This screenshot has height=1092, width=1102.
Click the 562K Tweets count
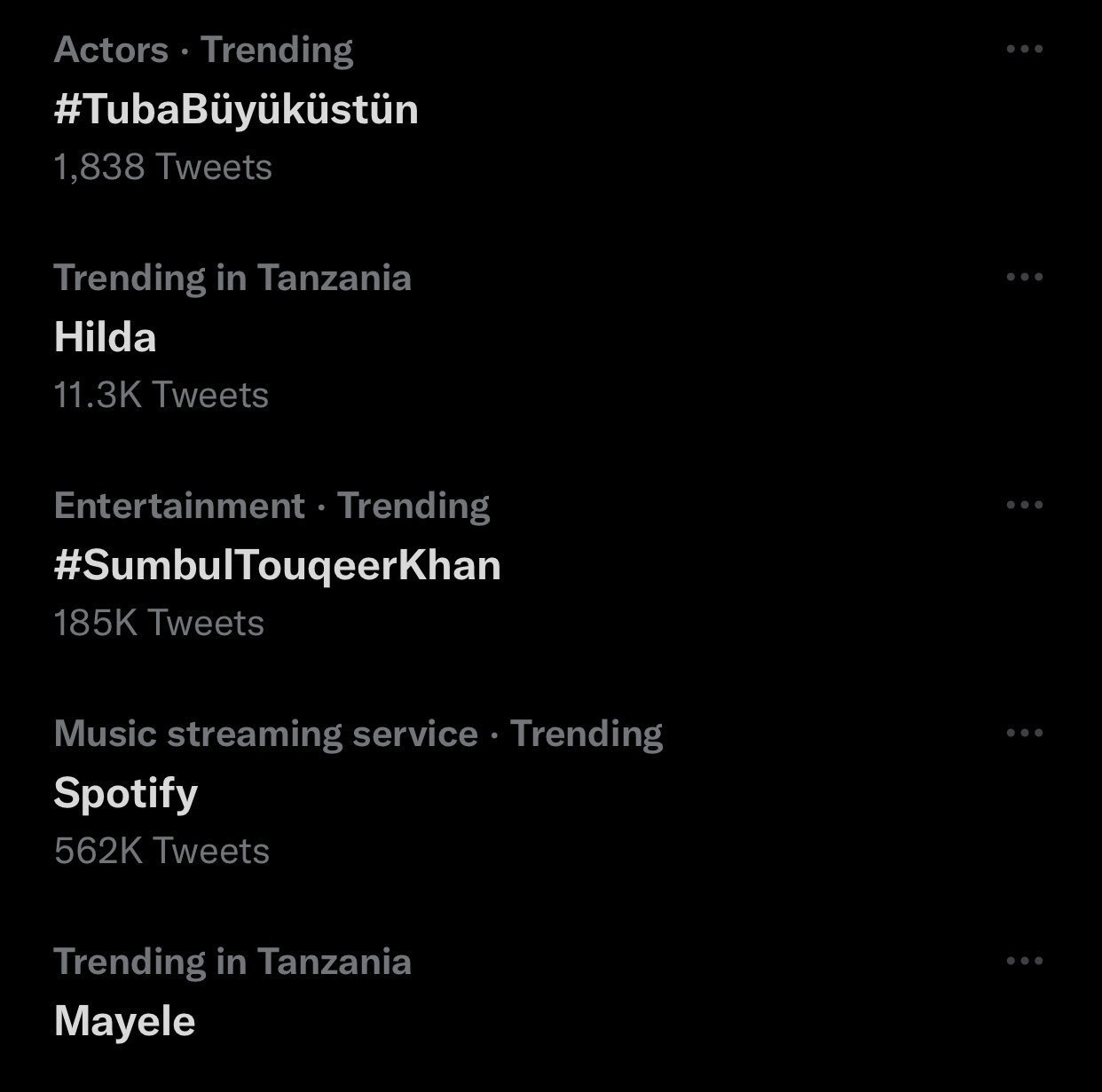161,852
